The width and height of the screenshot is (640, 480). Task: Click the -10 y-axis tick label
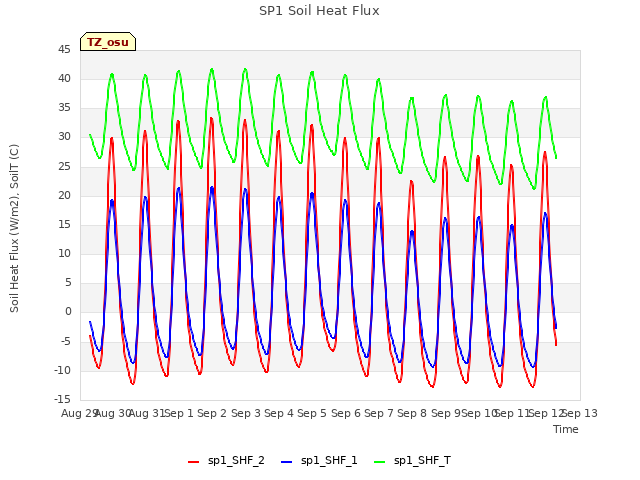(x=62, y=370)
